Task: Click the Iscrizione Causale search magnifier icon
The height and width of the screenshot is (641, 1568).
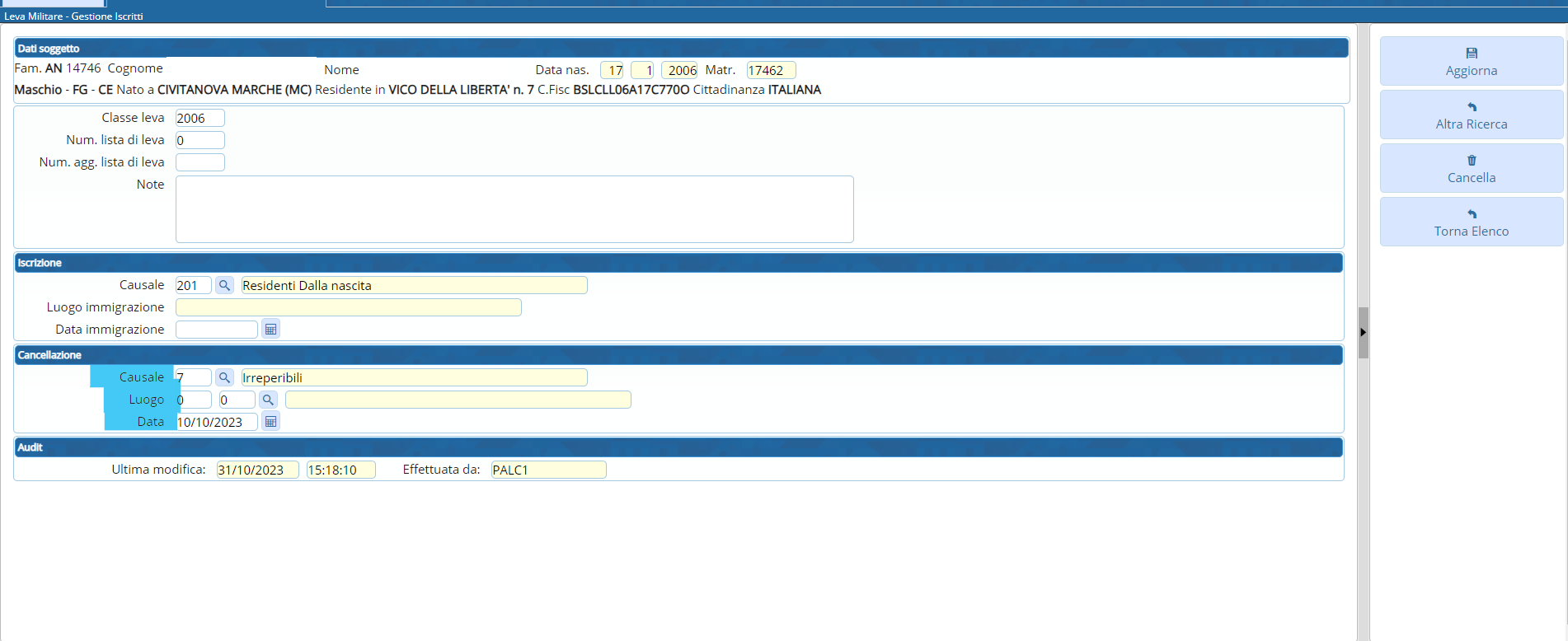Action: click(x=224, y=285)
